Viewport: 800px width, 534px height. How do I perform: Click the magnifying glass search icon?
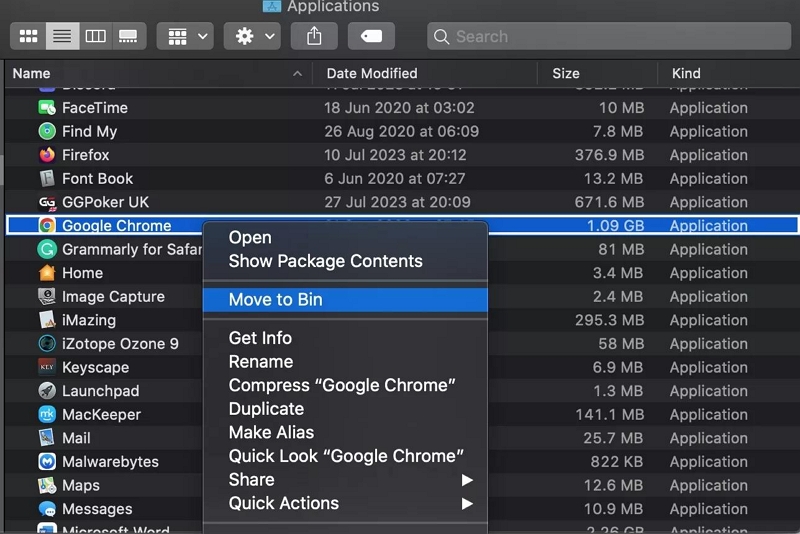441,37
